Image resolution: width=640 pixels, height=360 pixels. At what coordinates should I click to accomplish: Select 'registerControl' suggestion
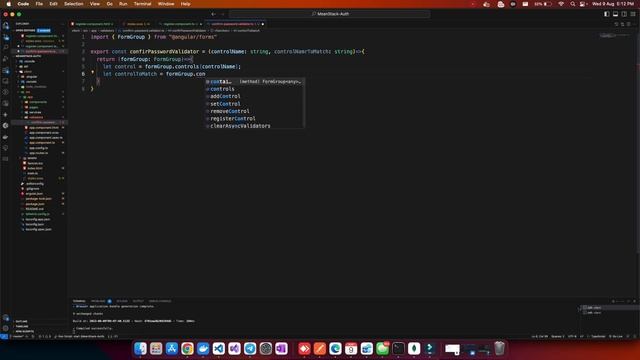[x=255, y=118]
